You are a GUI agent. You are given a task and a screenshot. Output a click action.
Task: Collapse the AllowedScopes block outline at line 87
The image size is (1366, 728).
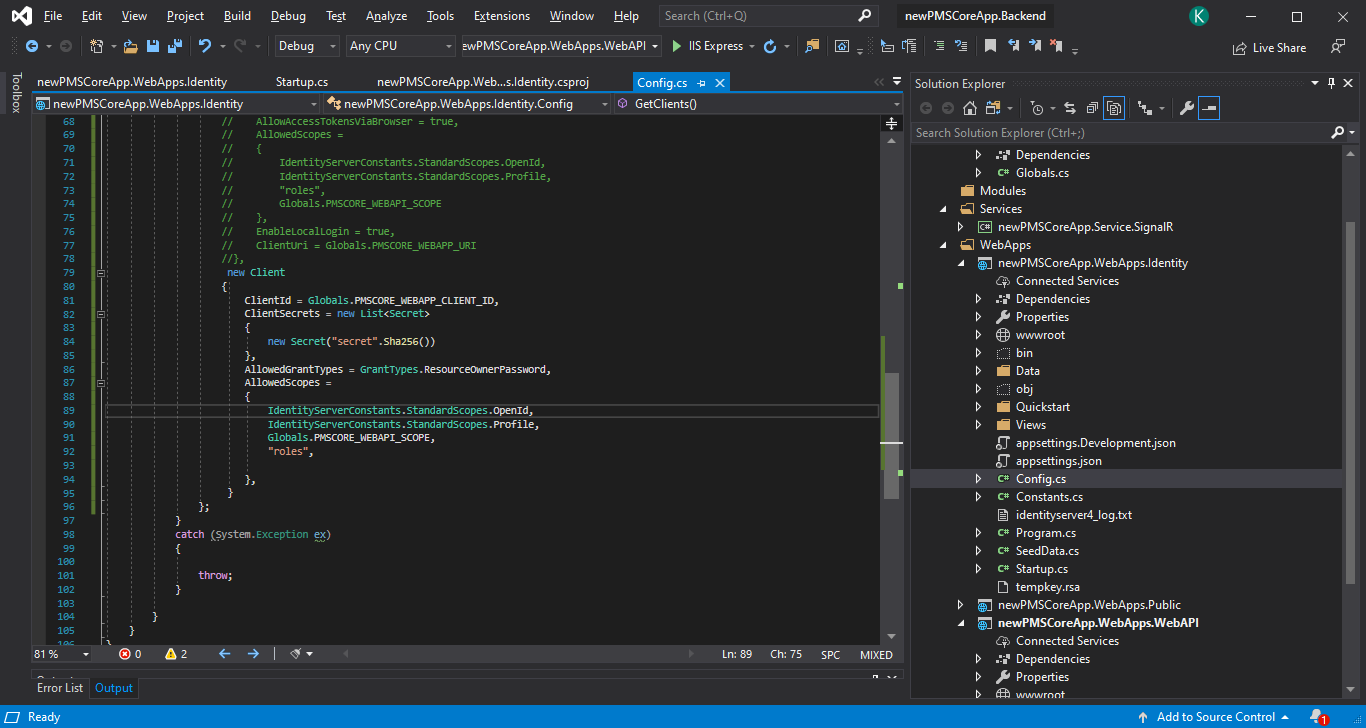[x=101, y=383]
